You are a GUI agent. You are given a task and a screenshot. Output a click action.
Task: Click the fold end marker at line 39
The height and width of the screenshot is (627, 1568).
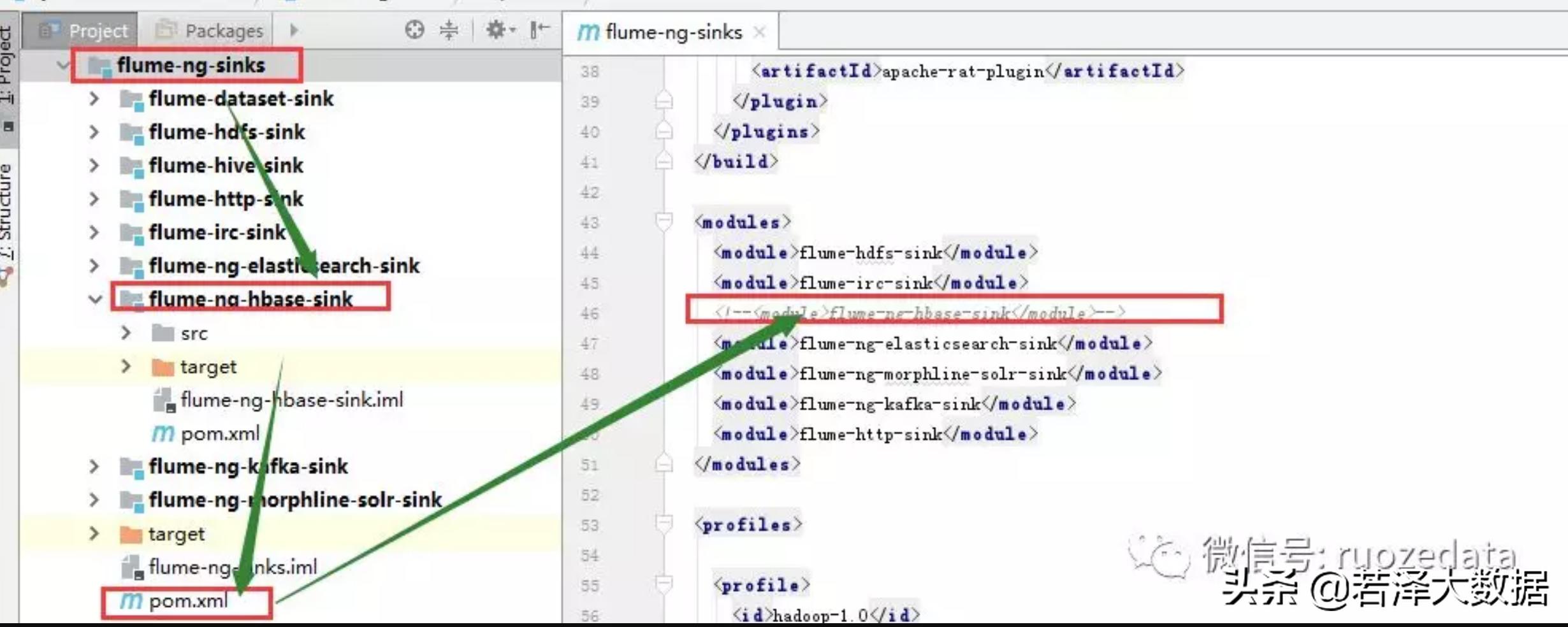(664, 101)
